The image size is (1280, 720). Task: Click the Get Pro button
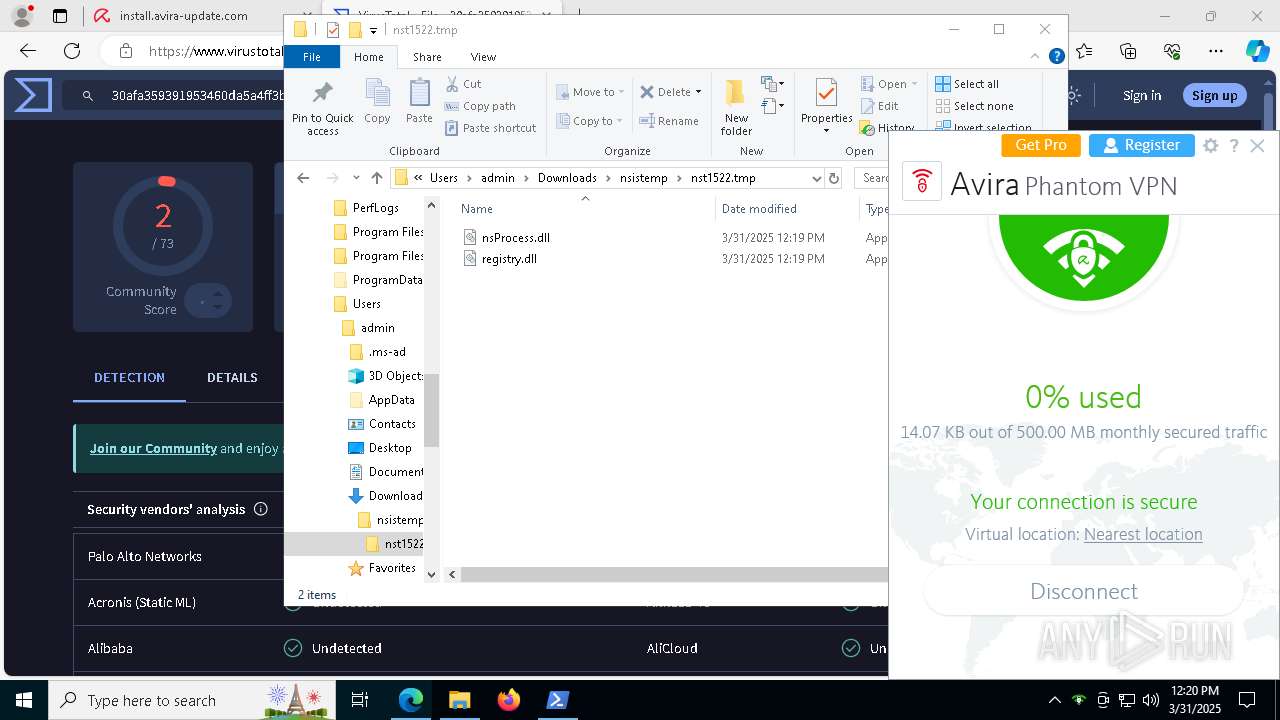point(1041,145)
